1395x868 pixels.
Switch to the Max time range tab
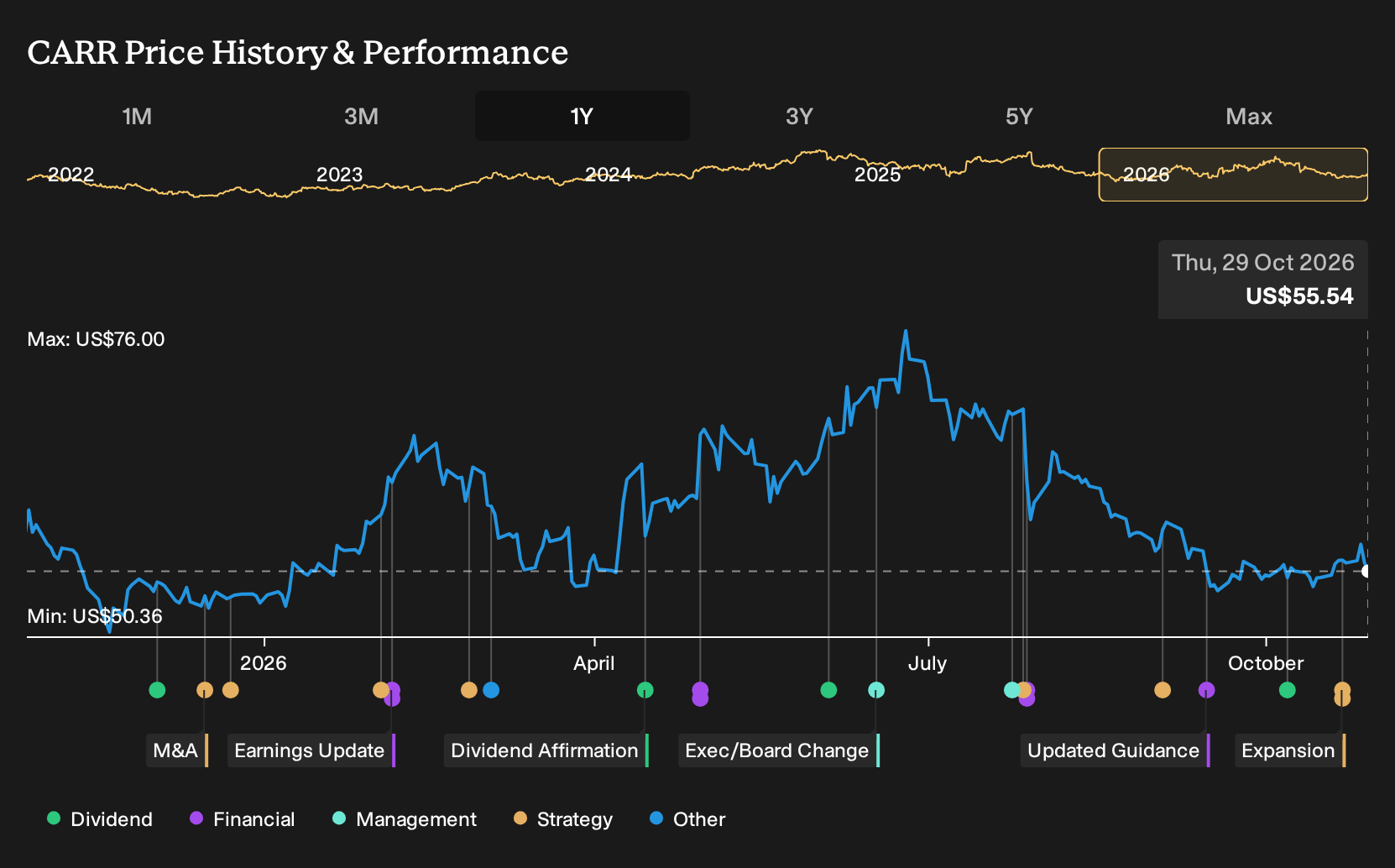(x=1249, y=116)
